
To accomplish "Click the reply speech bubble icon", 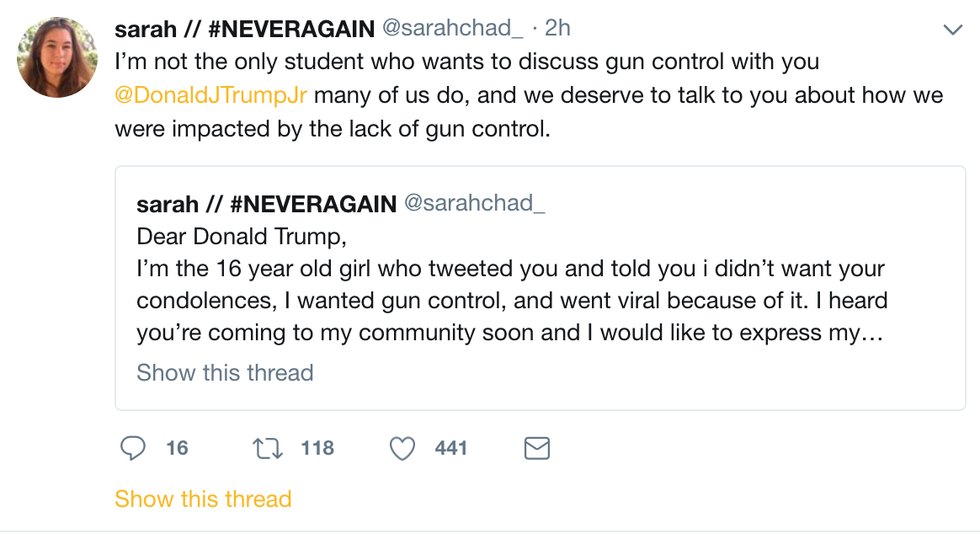I will pyautogui.click(x=133, y=448).
